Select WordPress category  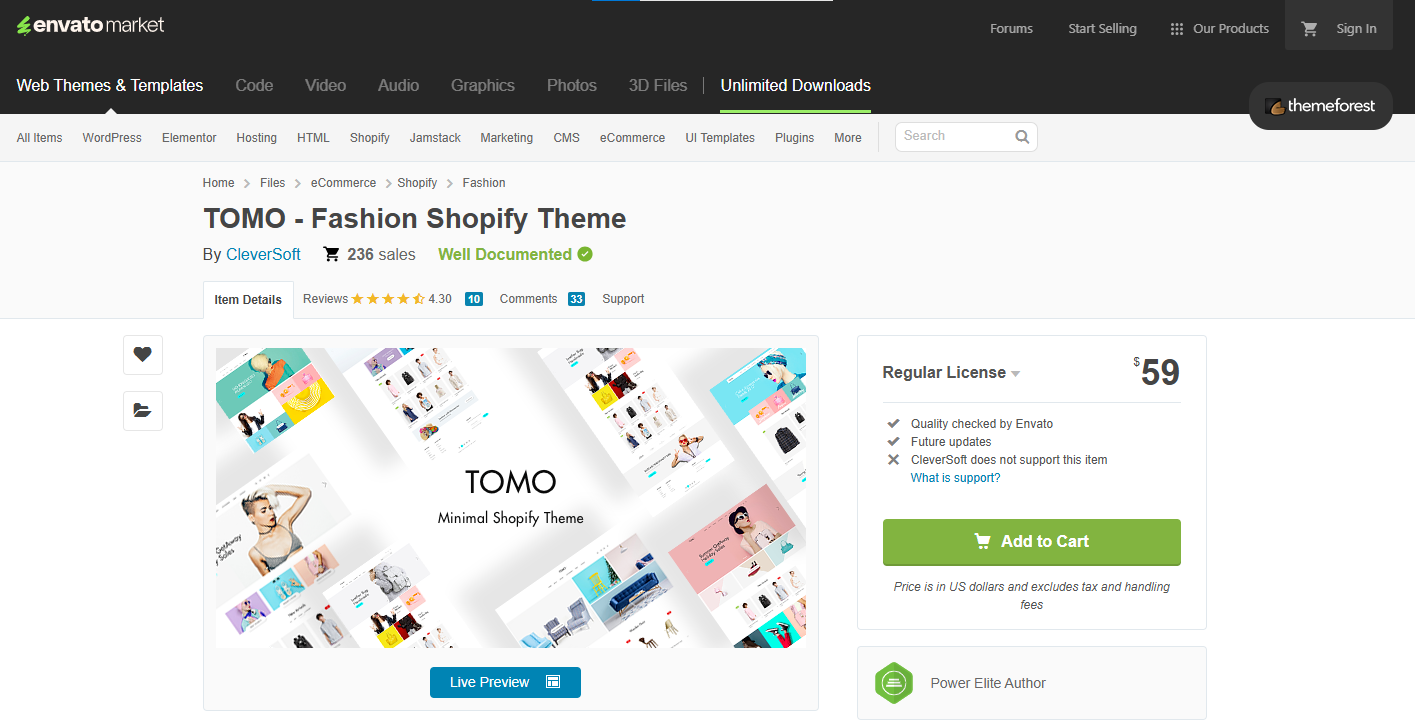(x=112, y=138)
